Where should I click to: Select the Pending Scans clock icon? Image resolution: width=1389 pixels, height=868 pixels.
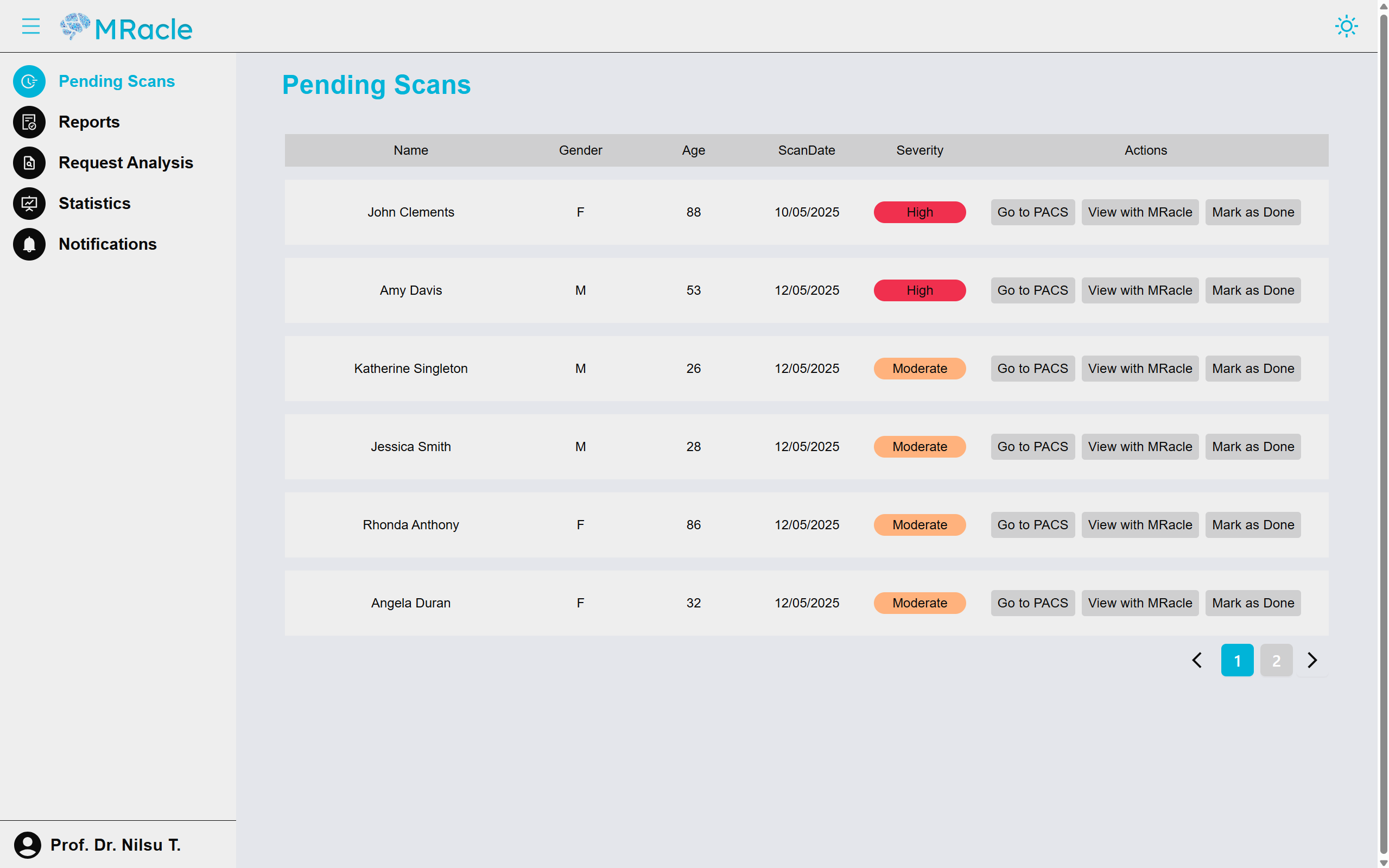(29, 81)
